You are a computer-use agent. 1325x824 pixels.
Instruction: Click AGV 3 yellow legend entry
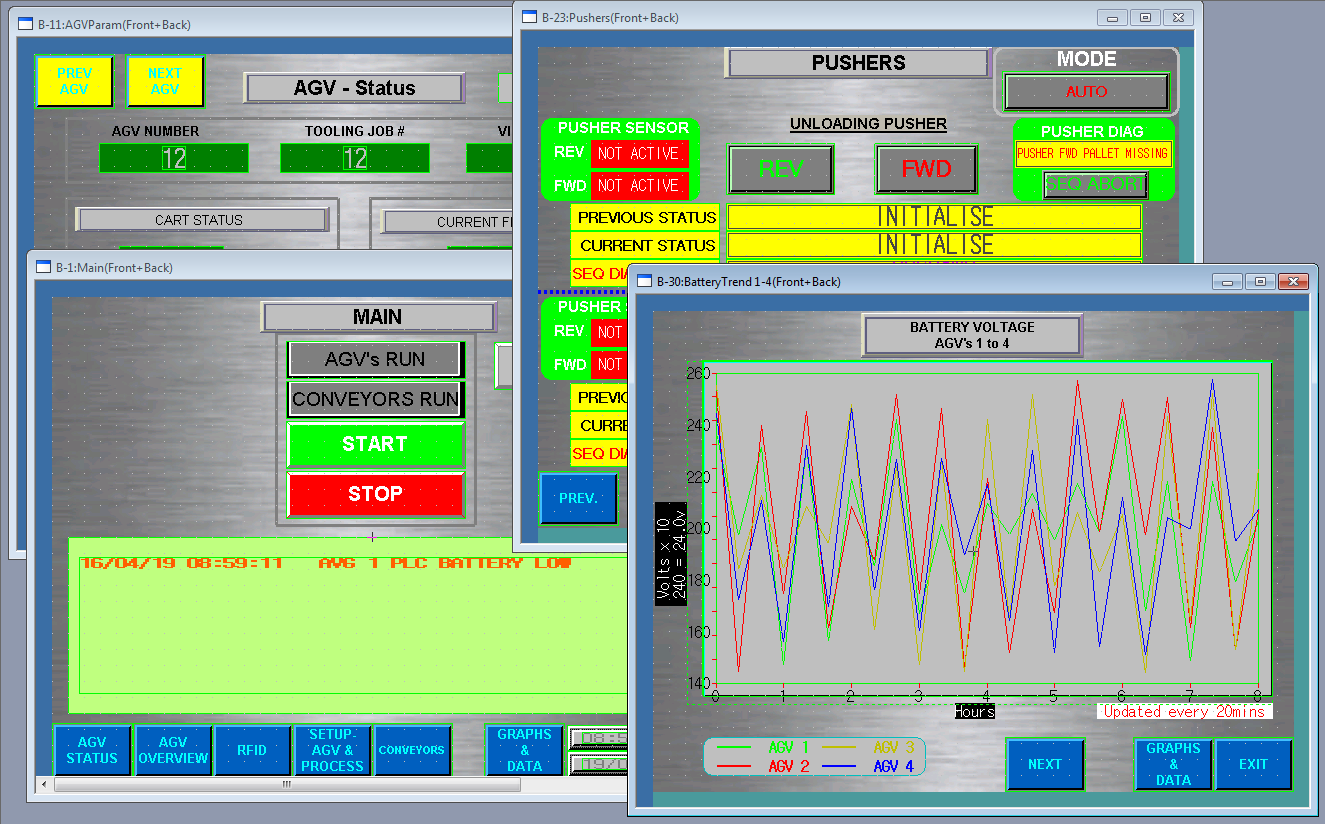click(868, 747)
